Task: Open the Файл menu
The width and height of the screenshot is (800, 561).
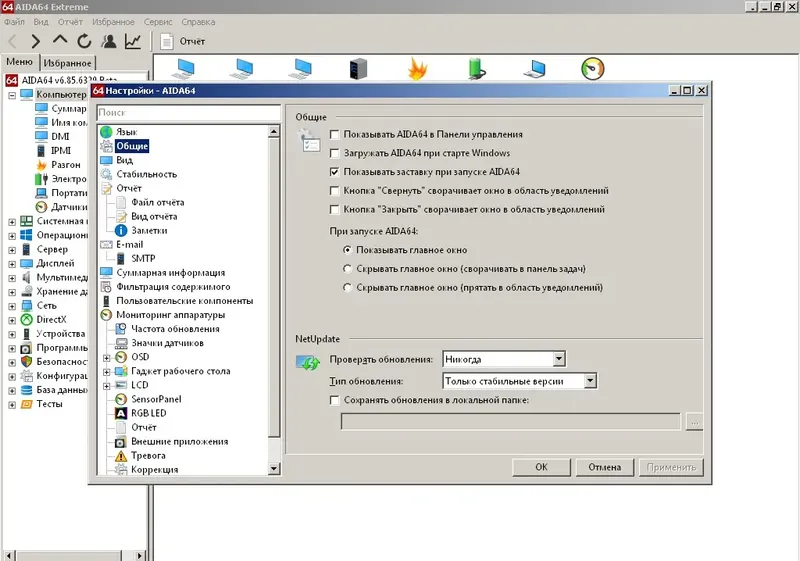Action: click(14, 22)
